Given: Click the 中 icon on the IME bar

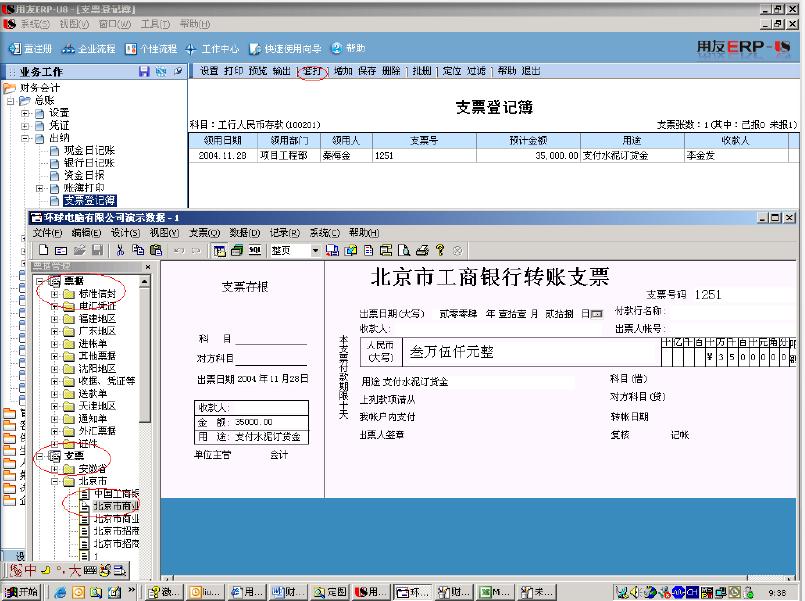Looking at the screenshot, I should (30, 570).
